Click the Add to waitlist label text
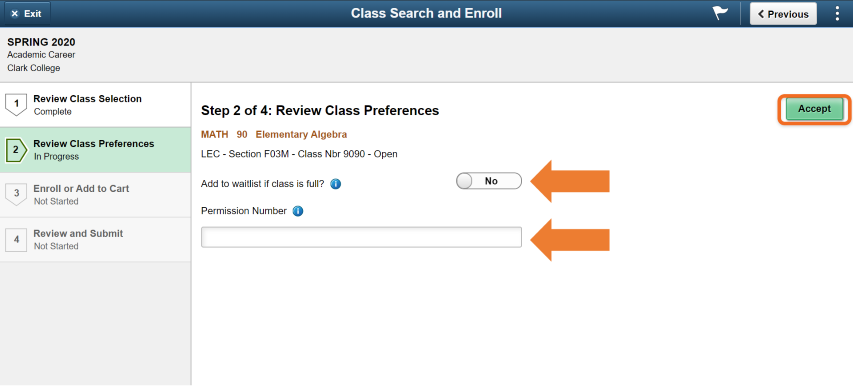Viewport: 853px width, 386px height. pos(263,184)
